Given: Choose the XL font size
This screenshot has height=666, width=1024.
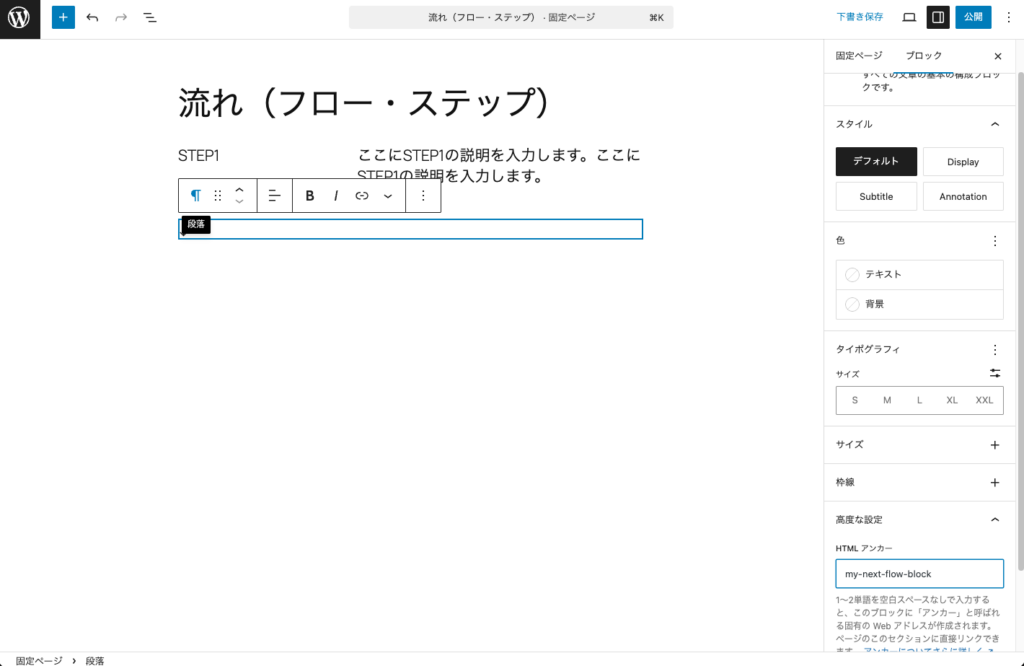Looking at the screenshot, I should click(x=951, y=400).
